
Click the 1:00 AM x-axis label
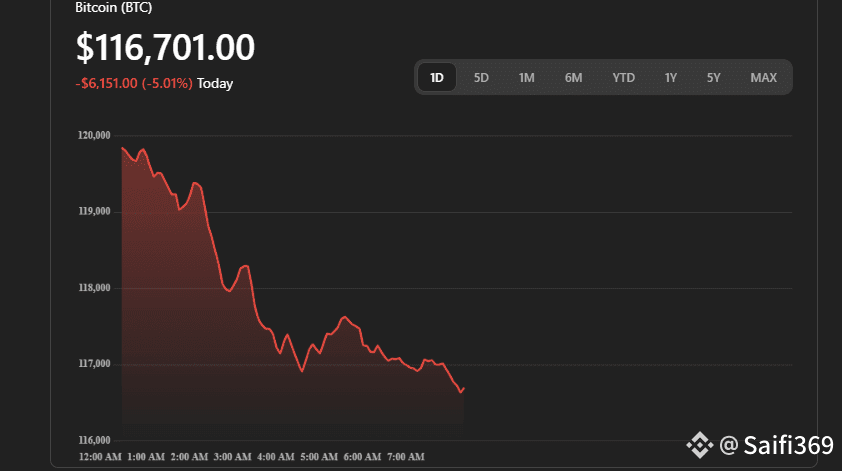pyautogui.click(x=146, y=457)
